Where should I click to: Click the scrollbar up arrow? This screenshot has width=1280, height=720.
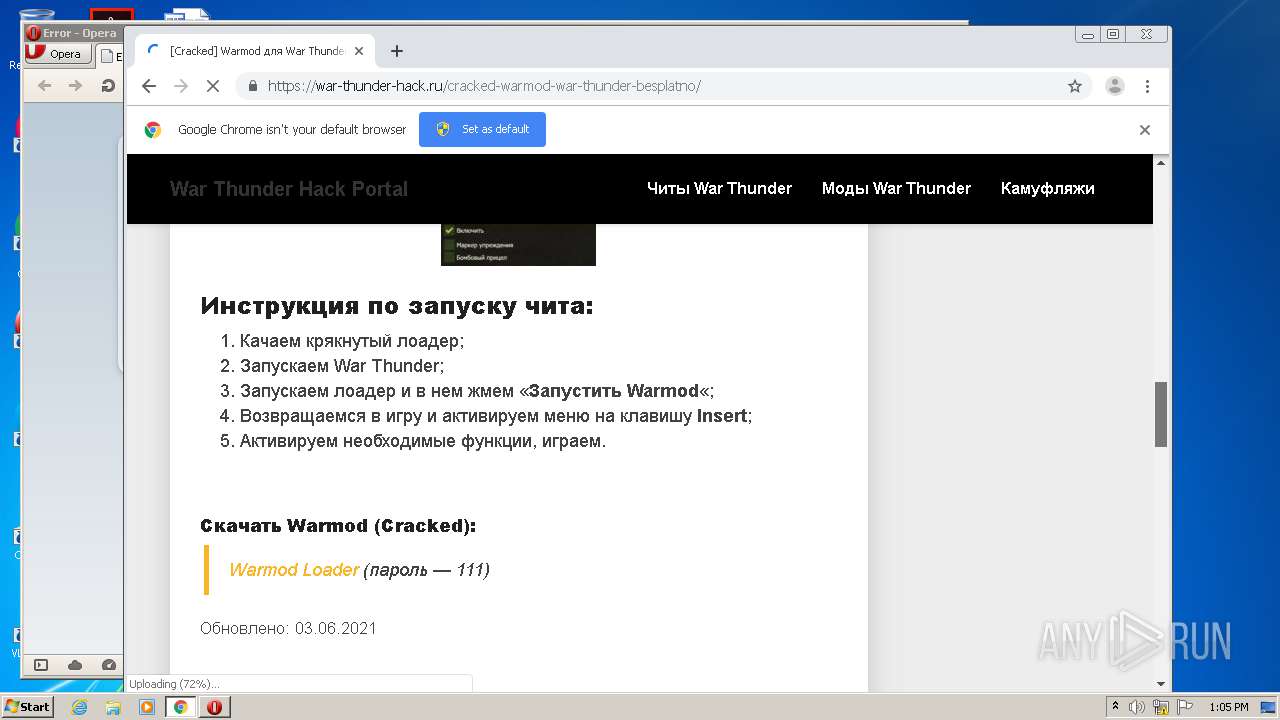(x=1161, y=161)
